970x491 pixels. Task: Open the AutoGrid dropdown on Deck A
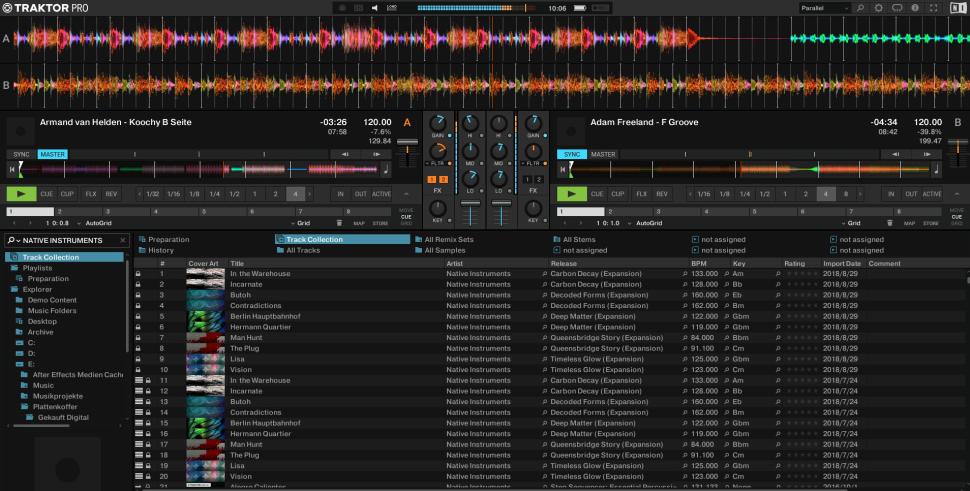point(98,223)
